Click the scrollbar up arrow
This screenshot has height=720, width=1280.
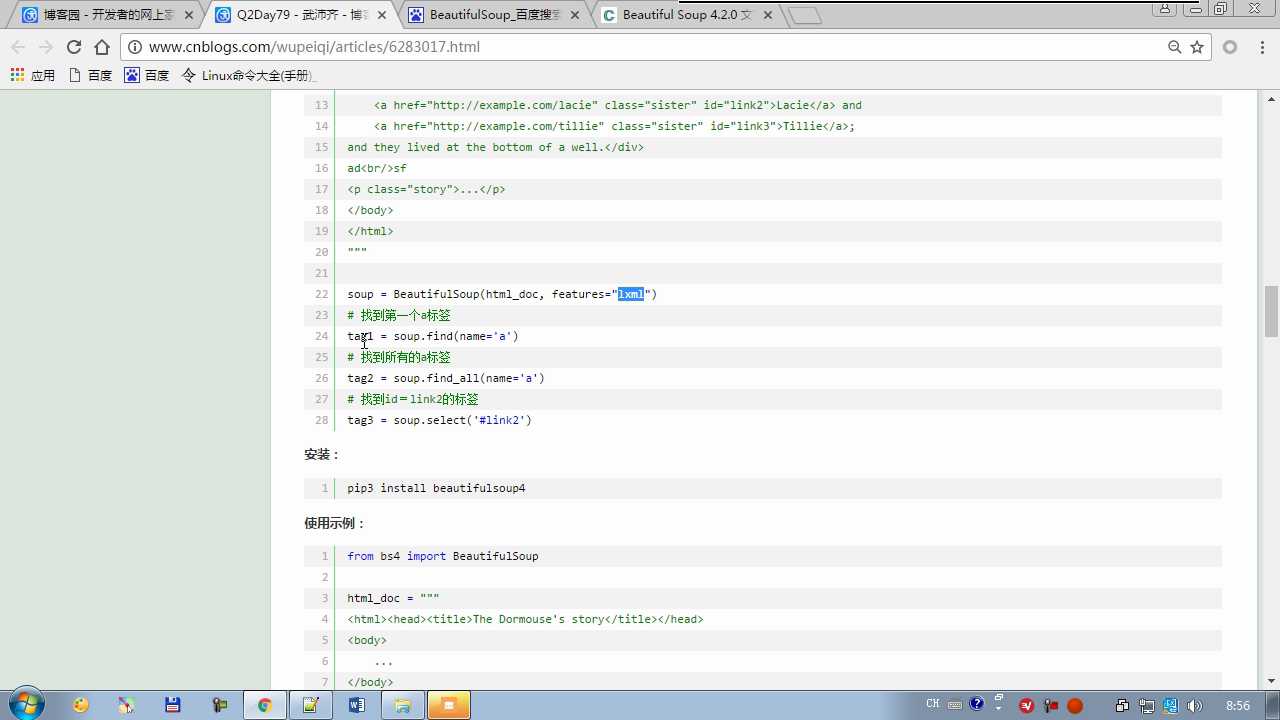click(x=1272, y=98)
